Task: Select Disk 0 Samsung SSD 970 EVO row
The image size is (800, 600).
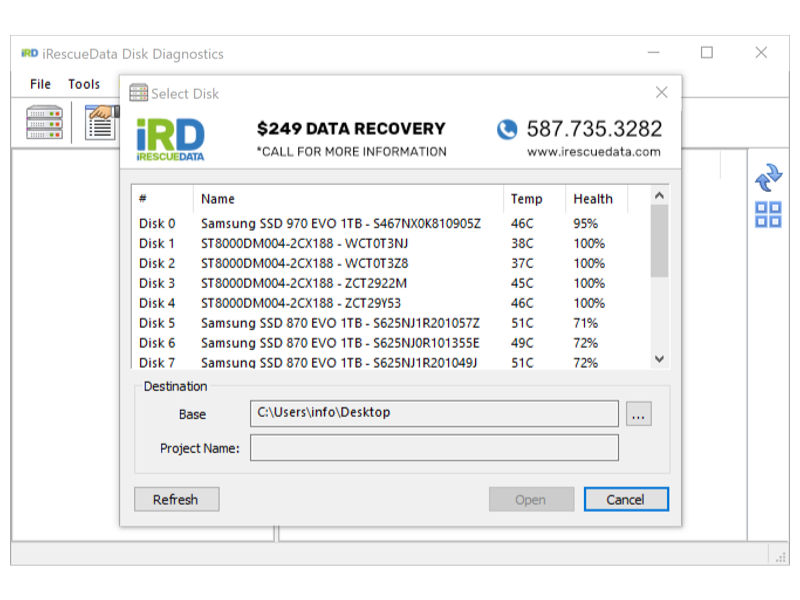Action: (390, 223)
